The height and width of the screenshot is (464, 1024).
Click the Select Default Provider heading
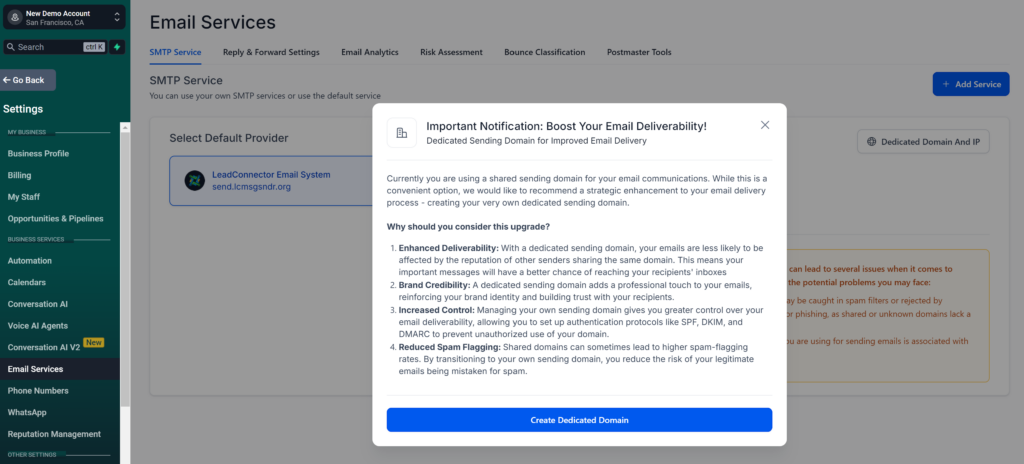tap(229, 138)
